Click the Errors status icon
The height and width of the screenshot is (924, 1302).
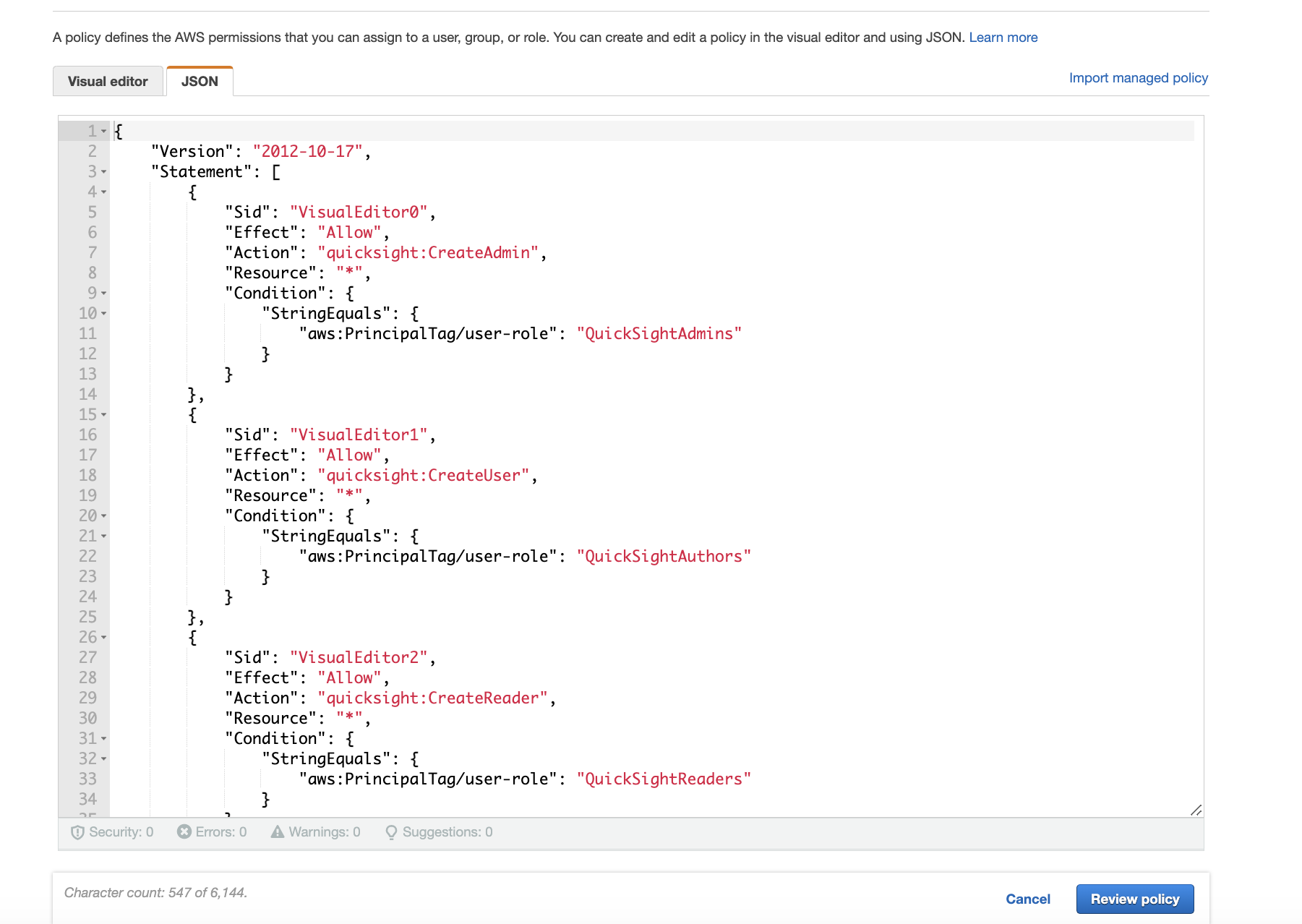point(184,832)
